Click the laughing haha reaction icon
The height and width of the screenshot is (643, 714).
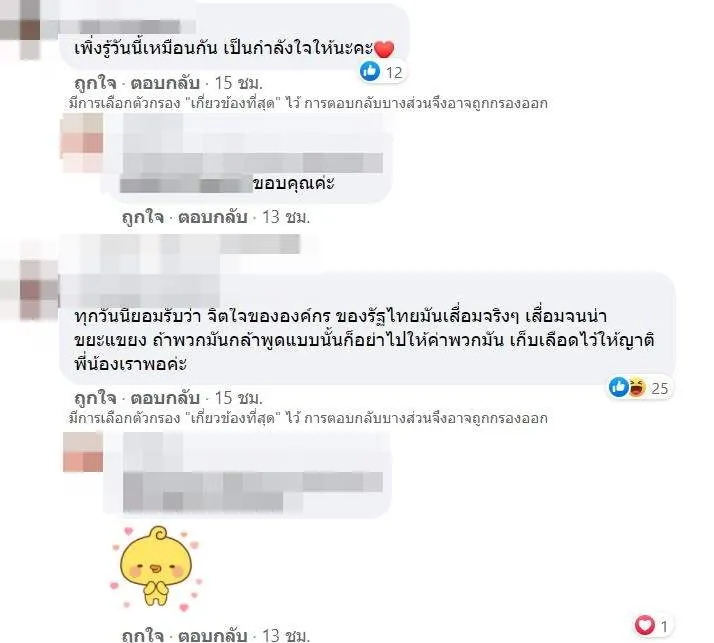coord(637,388)
